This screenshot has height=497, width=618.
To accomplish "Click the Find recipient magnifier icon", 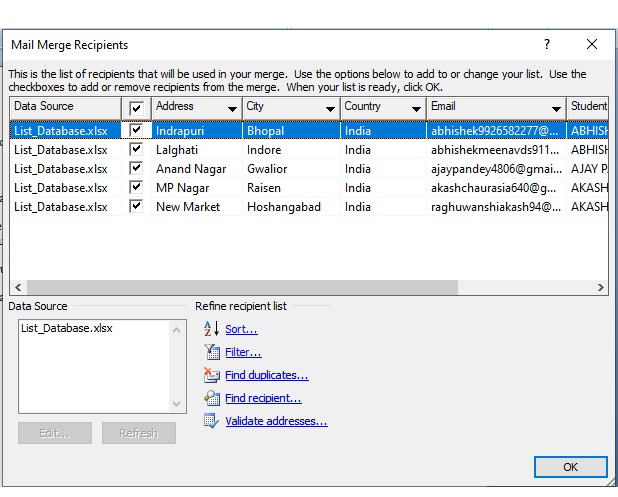I will [212, 398].
